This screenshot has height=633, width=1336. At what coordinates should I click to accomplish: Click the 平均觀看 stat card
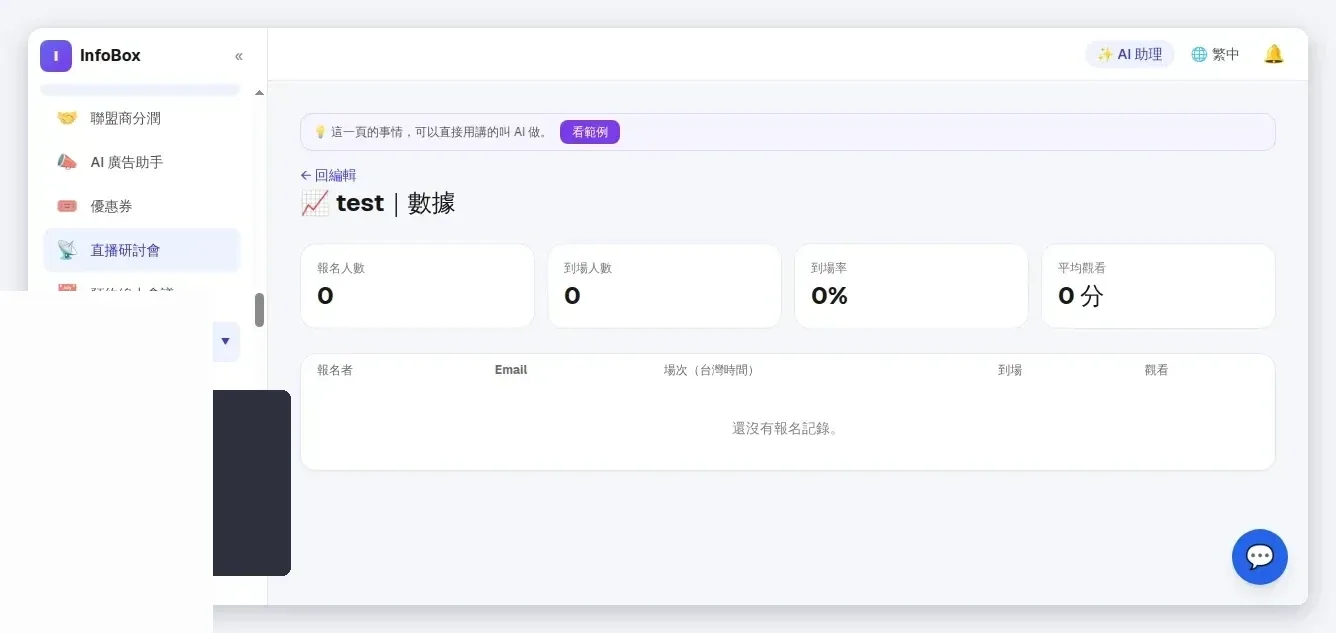(x=1158, y=286)
